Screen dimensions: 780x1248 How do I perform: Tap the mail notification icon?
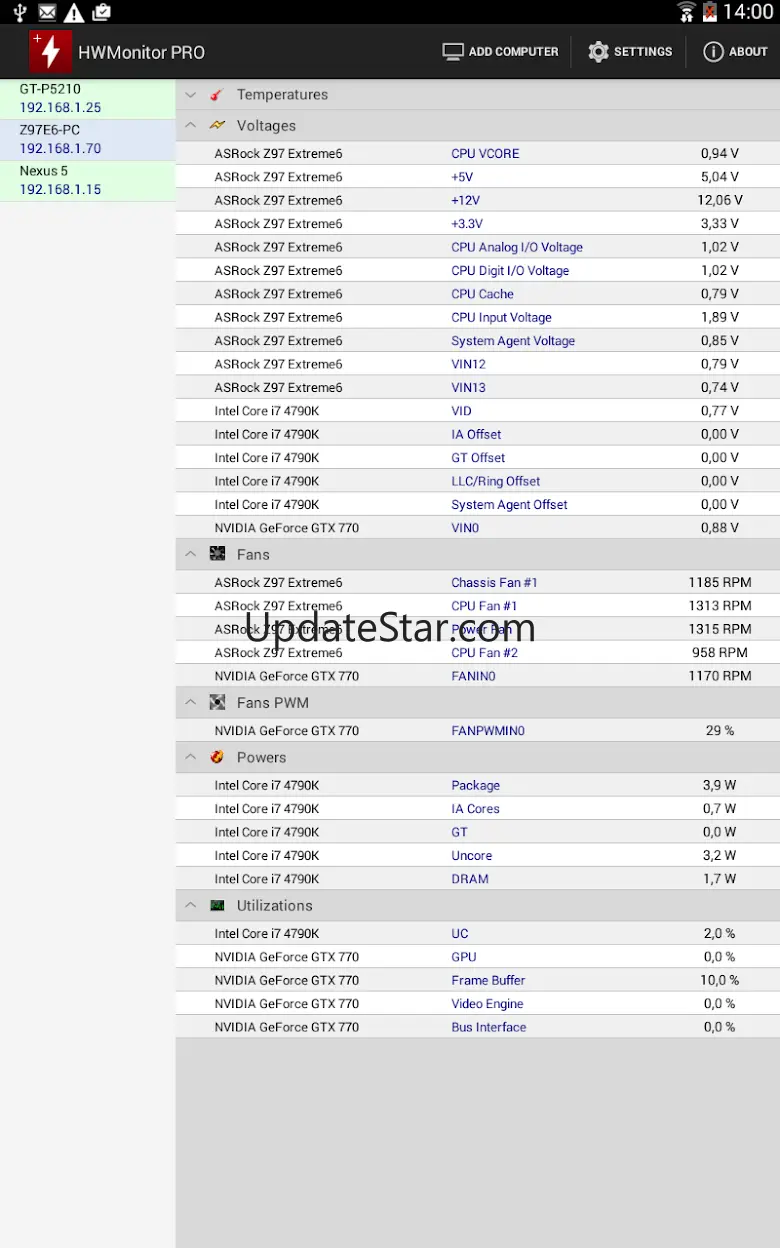[x=47, y=13]
